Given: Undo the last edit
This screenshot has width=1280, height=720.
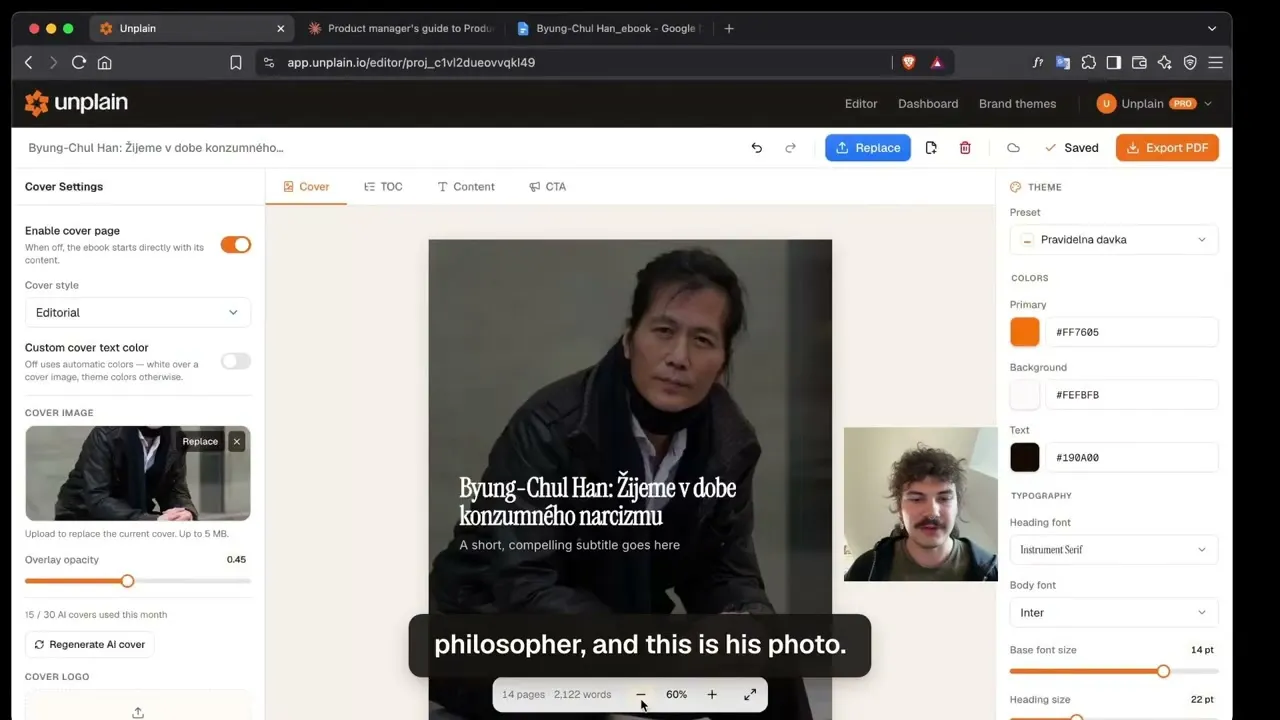Looking at the screenshot, I should (757, 148).
